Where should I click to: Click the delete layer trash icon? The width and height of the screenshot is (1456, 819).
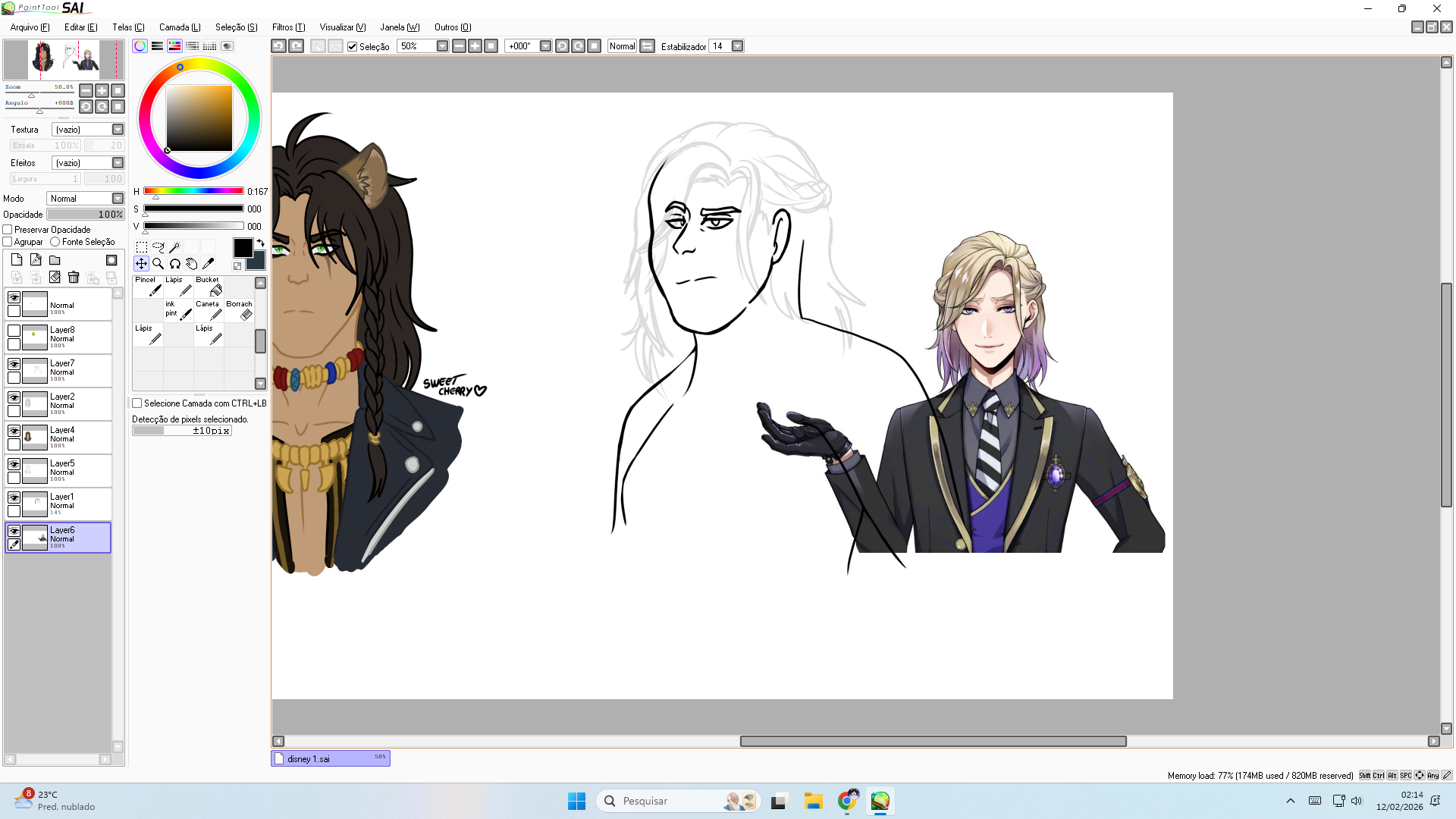[74, 278]
